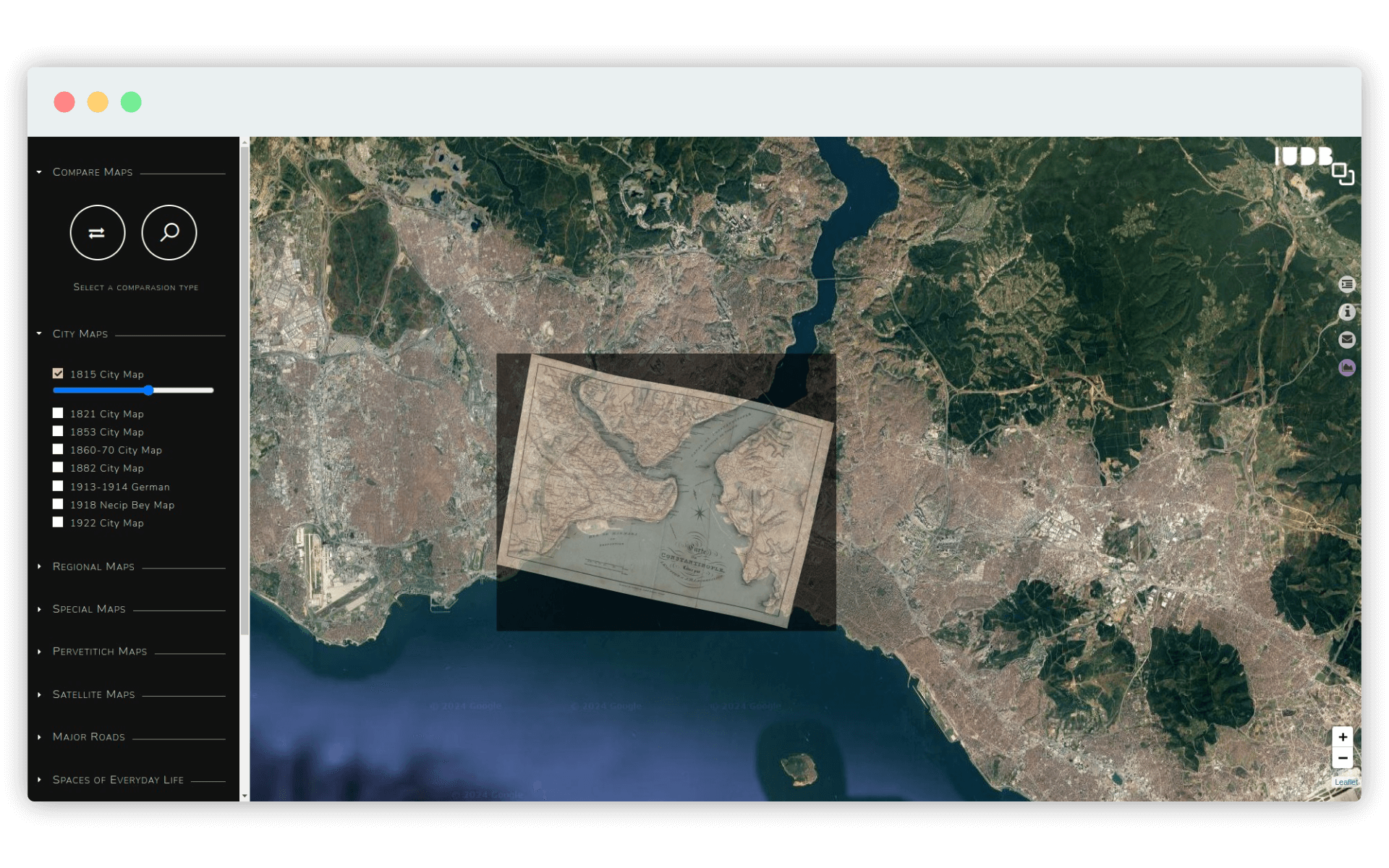Collapse the City Maps section arrow
Image resolution: width=1389 pixels, height=868 pixels.
[x=39, y=333]
